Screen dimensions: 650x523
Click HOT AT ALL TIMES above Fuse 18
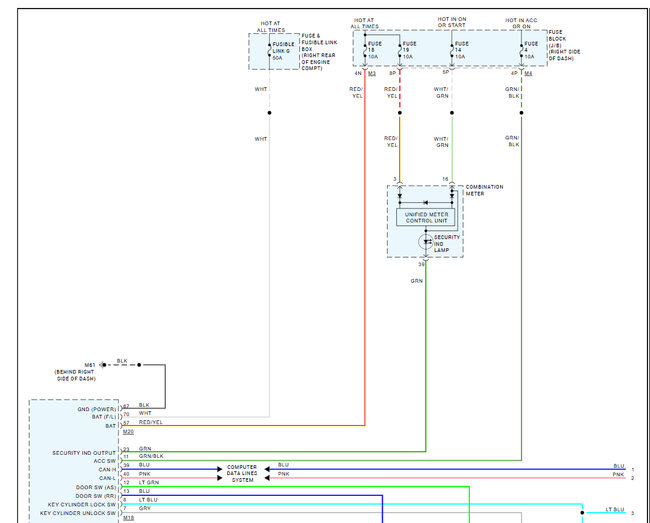(364, 23)
